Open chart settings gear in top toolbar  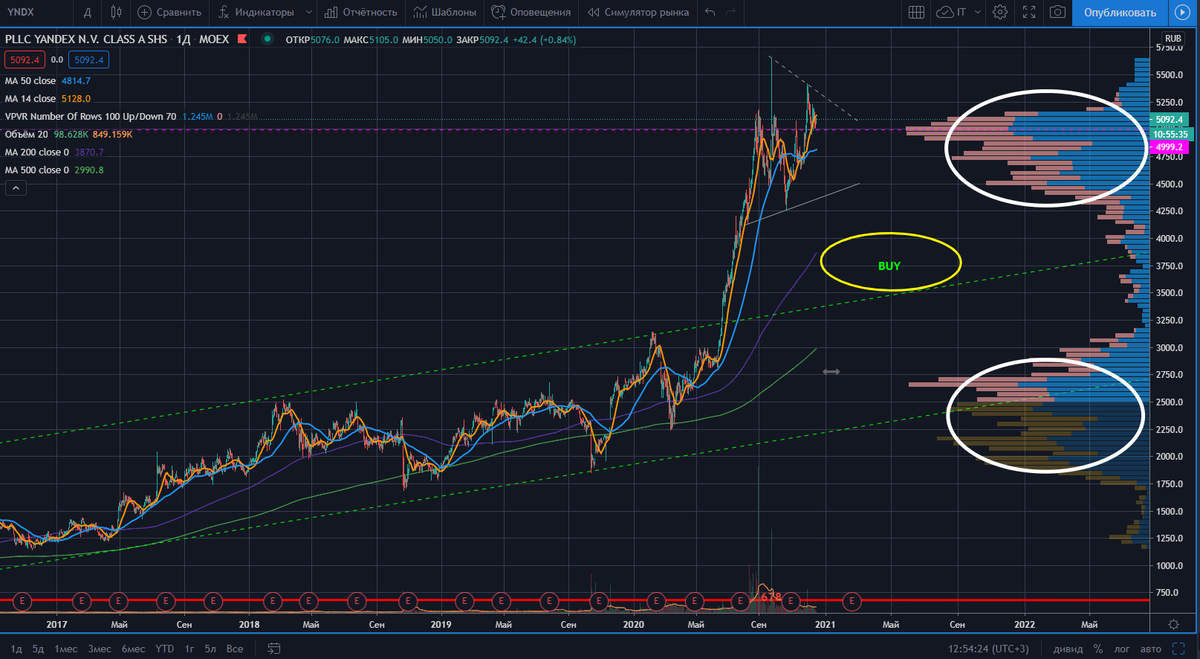(x=1000, y=13)
